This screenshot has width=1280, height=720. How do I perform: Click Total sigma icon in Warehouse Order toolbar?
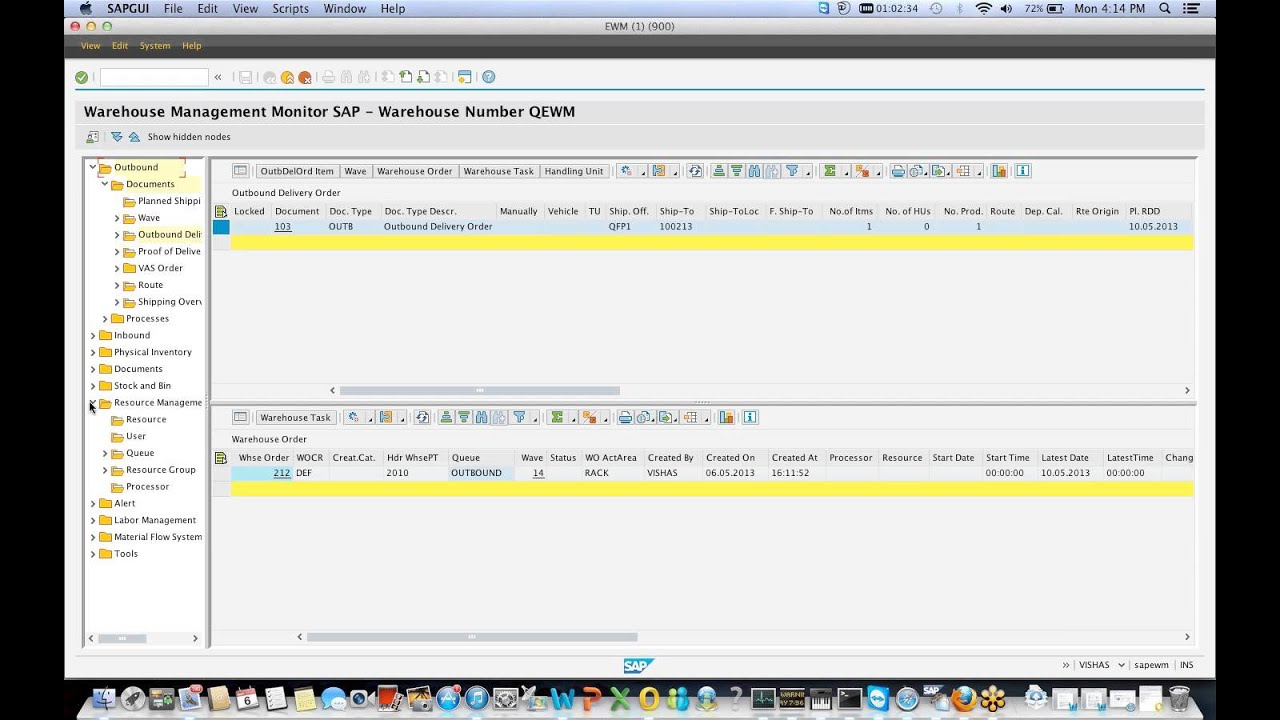coord(556,418)
